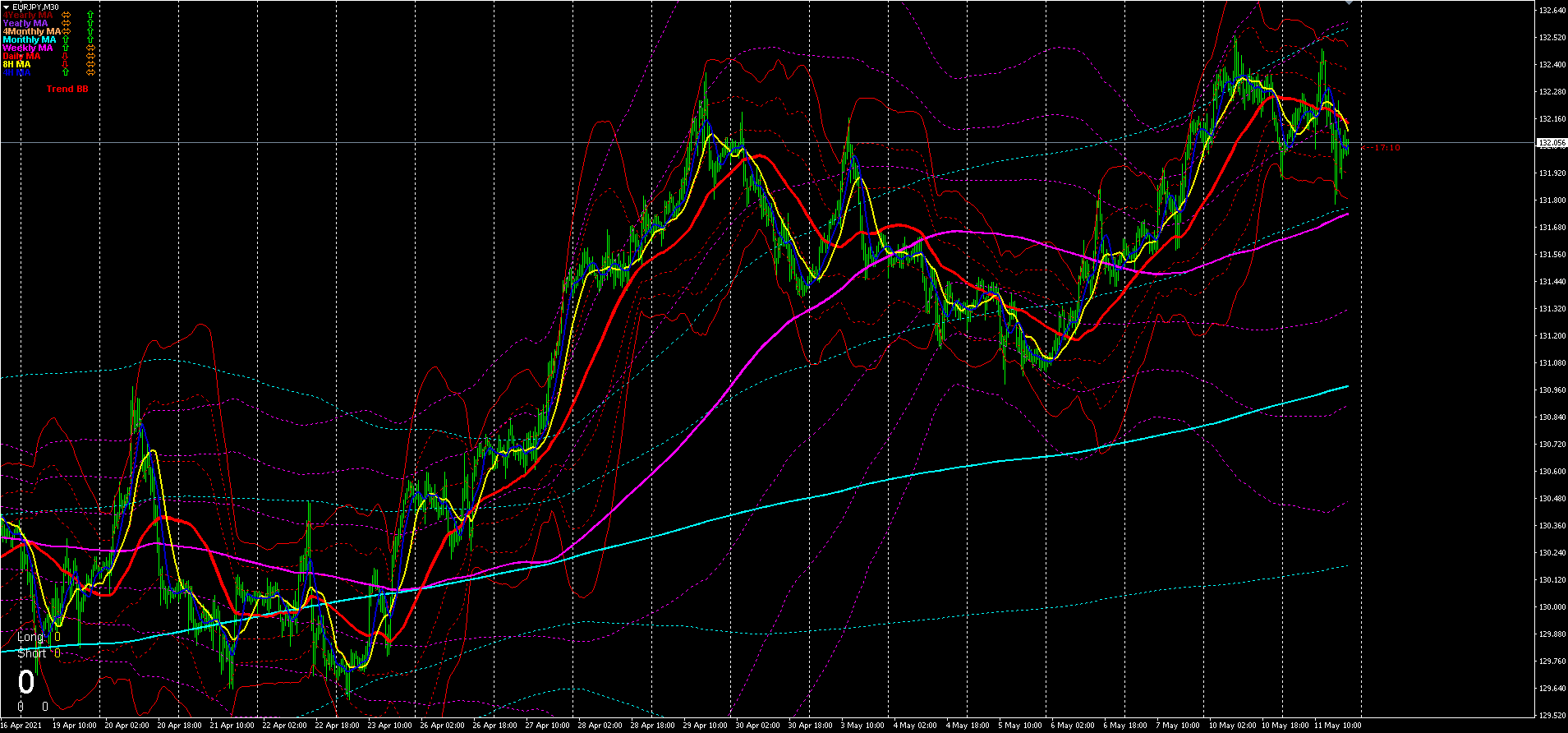Click the rightmost up arrow in the Monthly MA row

(90, 39)
